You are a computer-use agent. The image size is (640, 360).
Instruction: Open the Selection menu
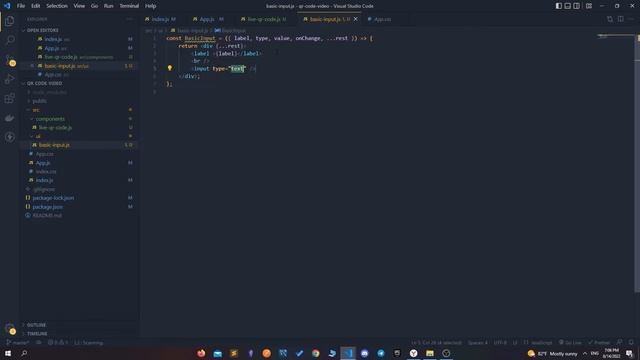point(57,6)
